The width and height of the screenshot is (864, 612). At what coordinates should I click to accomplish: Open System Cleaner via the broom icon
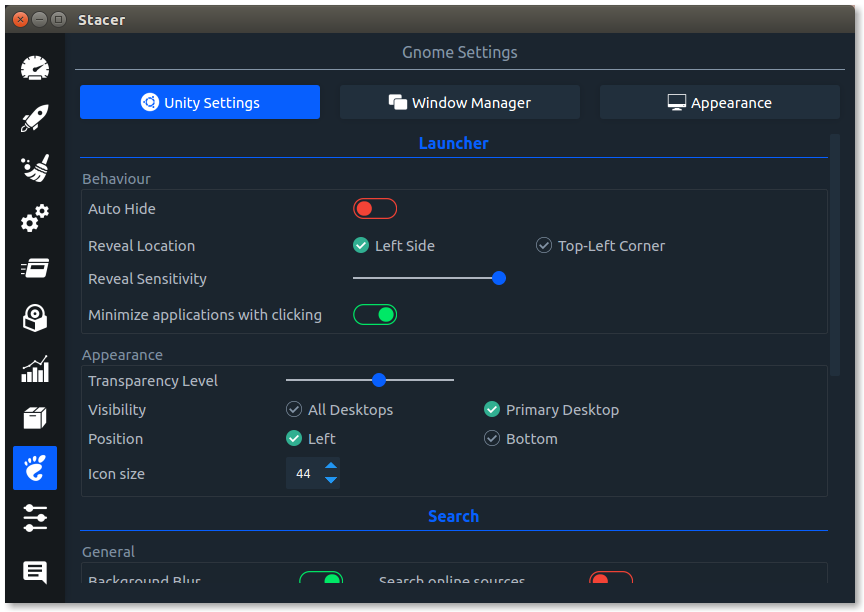35,169
